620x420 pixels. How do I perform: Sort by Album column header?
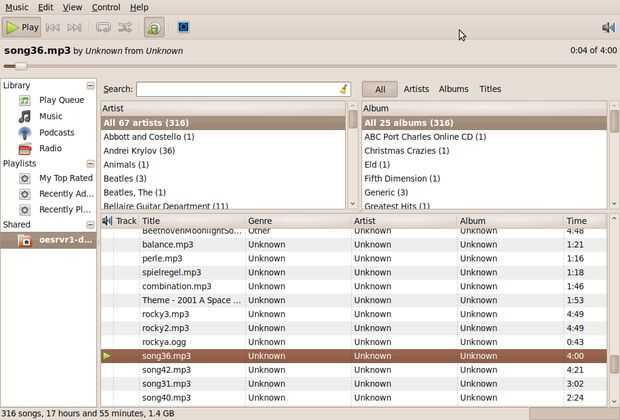point(510,221)
